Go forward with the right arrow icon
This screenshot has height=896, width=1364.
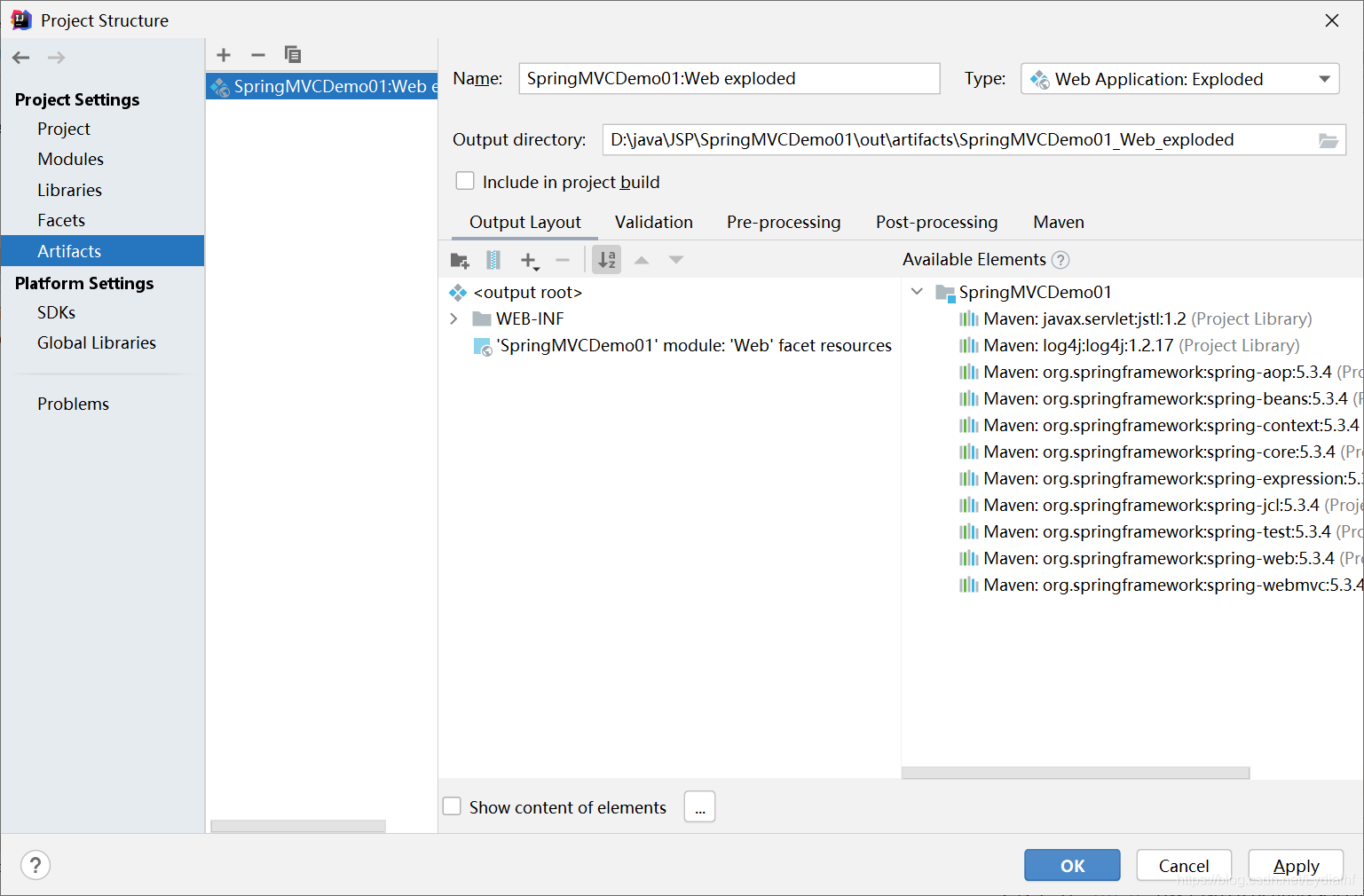coord(56,58)
